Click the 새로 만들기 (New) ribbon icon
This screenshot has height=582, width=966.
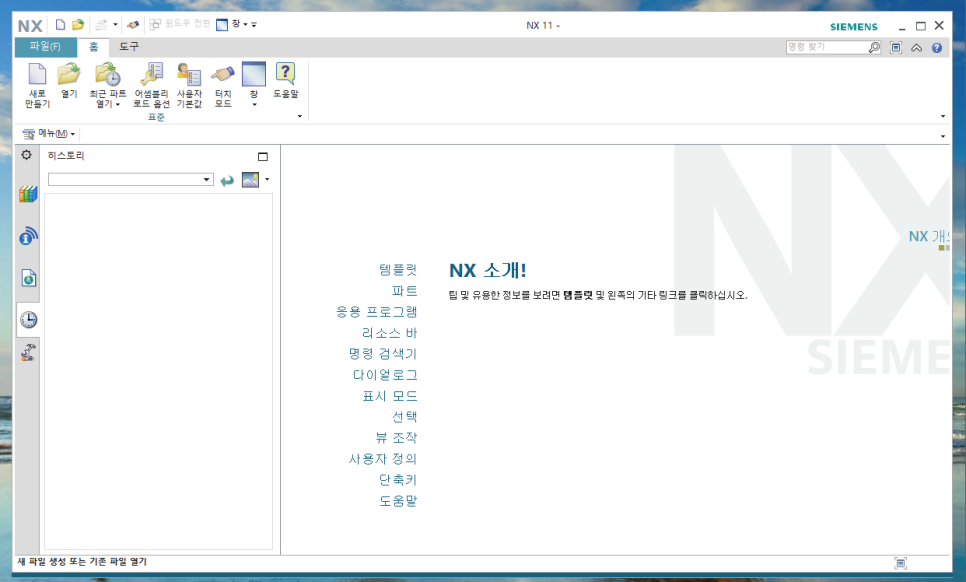coord(37,85)
